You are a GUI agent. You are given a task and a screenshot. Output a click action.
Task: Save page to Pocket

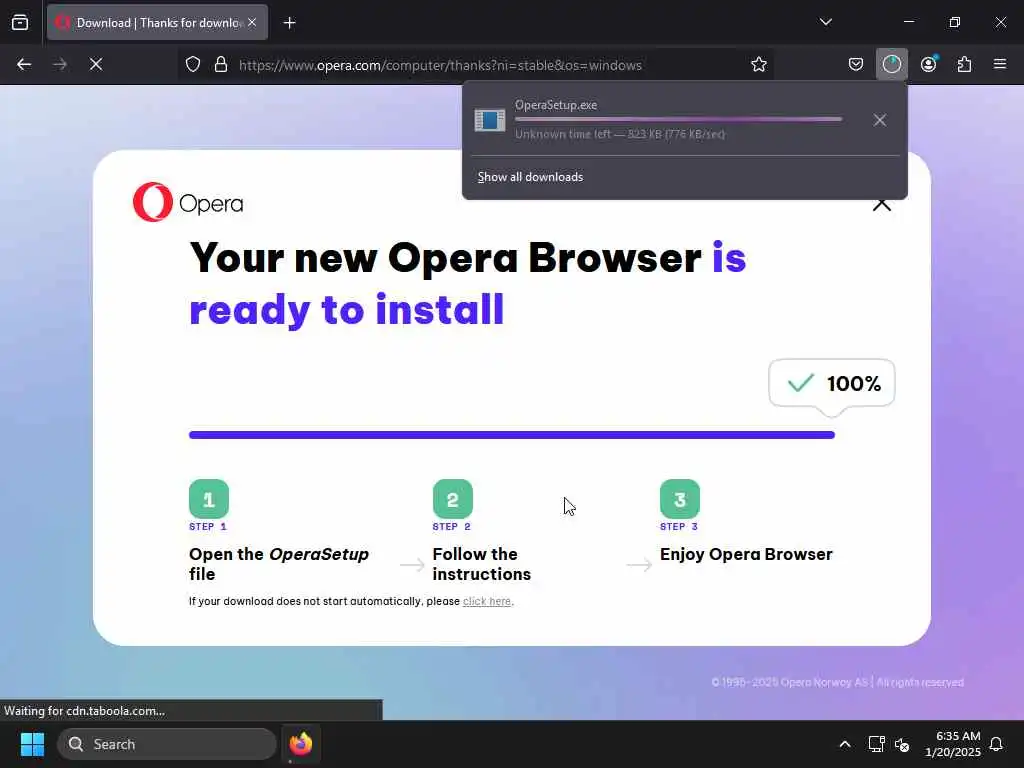(x=856, y=65)
